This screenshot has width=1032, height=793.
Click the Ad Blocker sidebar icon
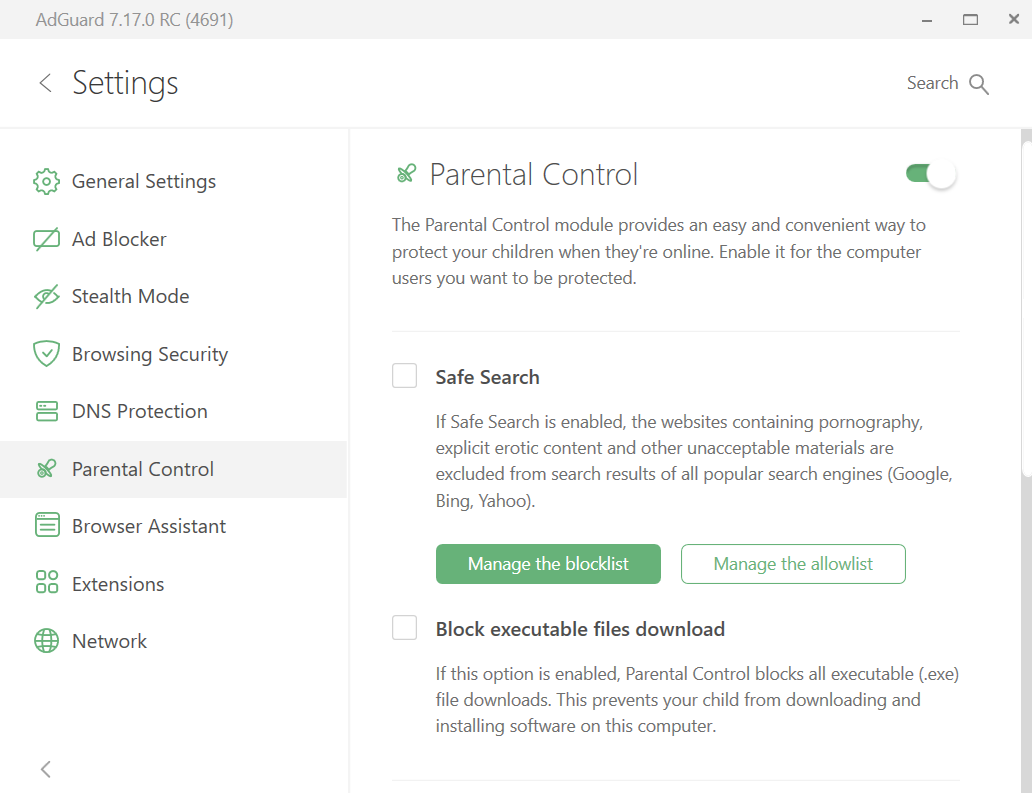click(46, 239)
